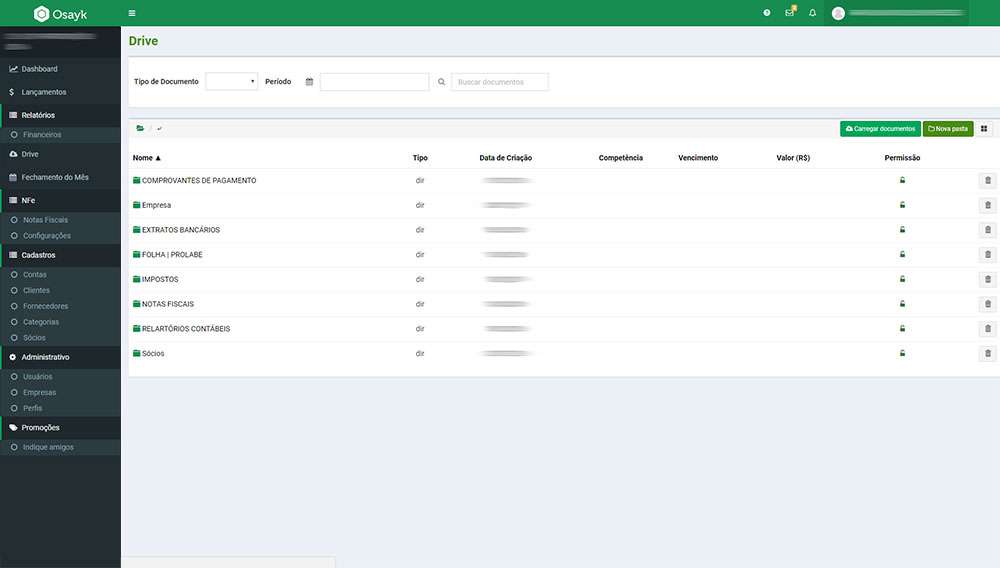Click the Osayk logo
1000x568 pixels.
(61, 13)
